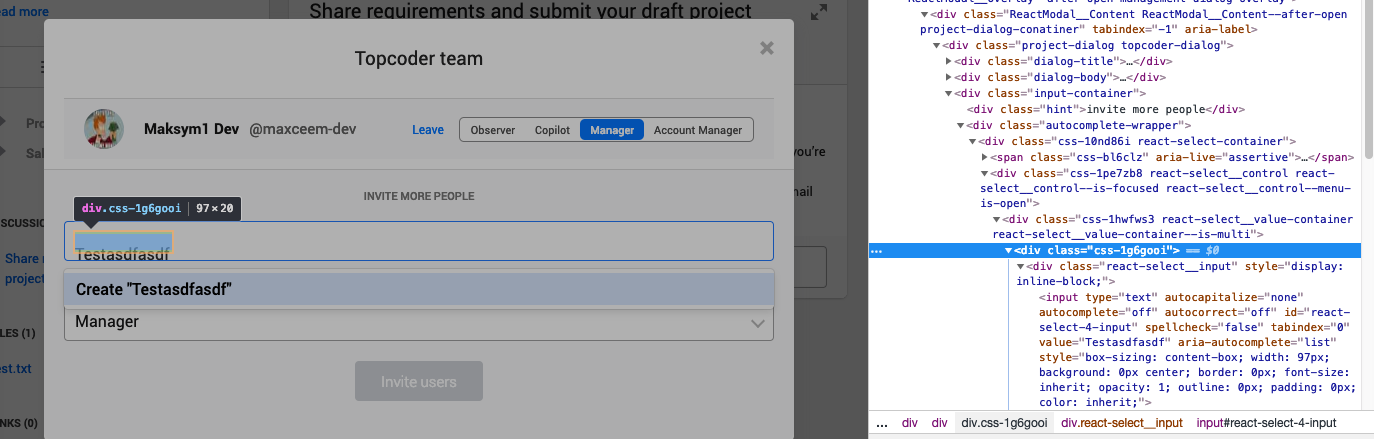Select the hint div "invite more people"
1374x439 pixels.
coord(1107,109)
